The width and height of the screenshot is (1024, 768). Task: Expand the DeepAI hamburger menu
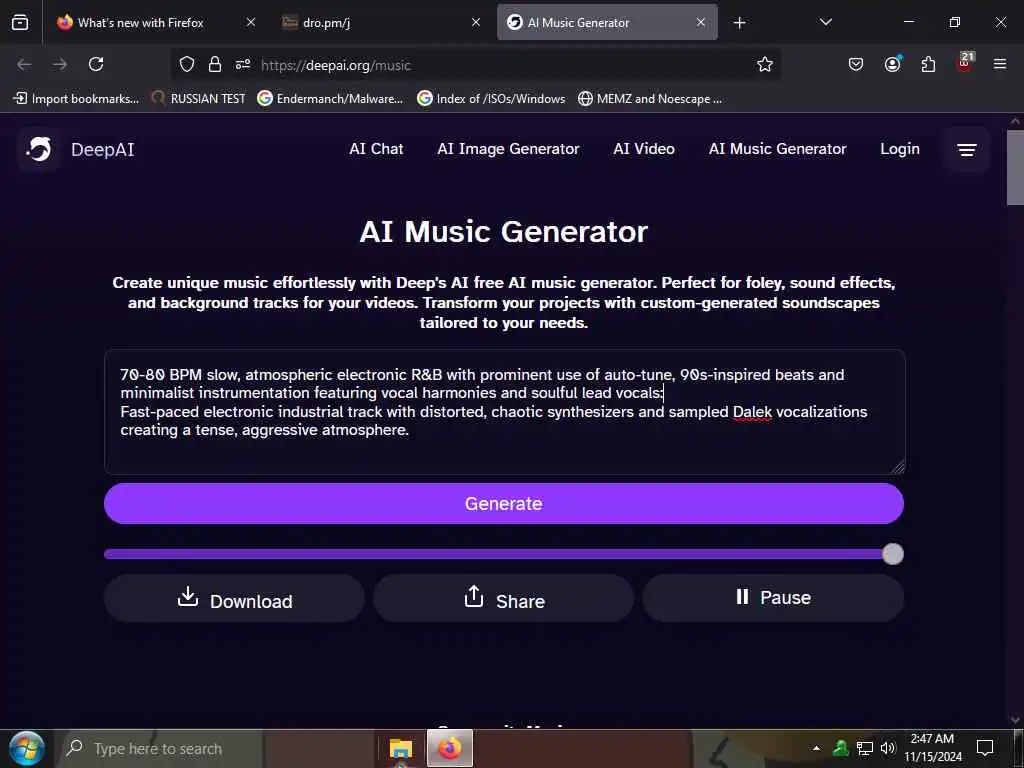point(967,150)
